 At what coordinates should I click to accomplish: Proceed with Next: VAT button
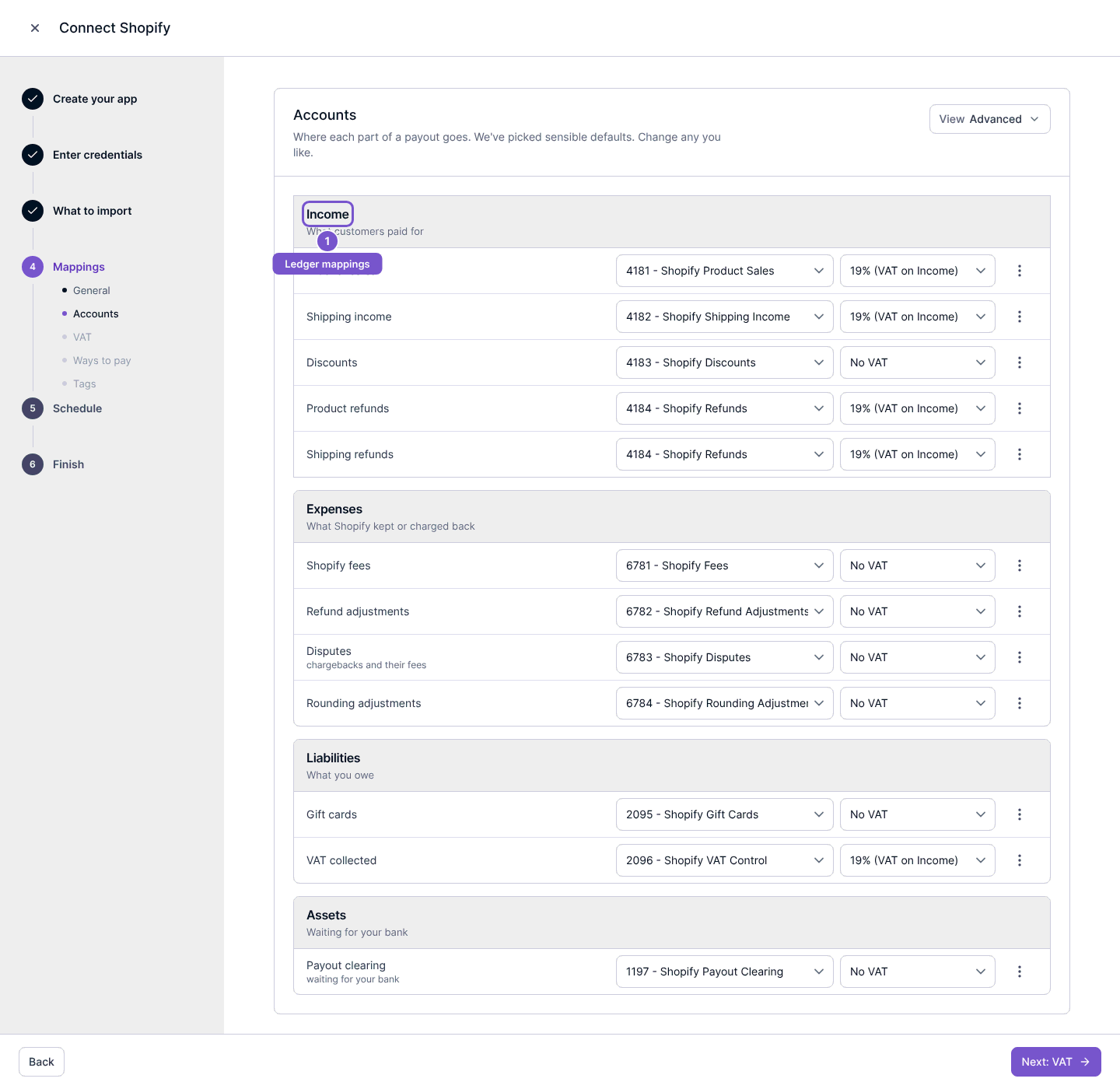pyautogui.click(x=1055, y=1062)
